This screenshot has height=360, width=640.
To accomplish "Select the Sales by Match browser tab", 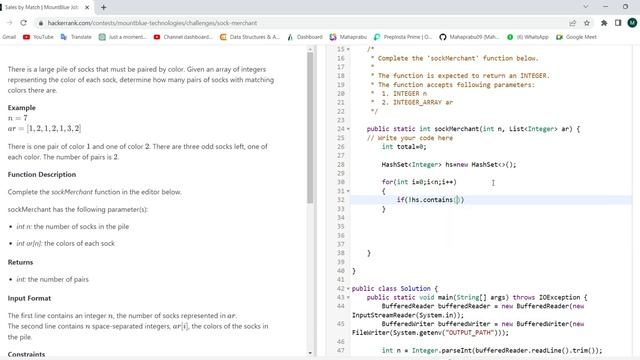I will [x=45, y=7].
